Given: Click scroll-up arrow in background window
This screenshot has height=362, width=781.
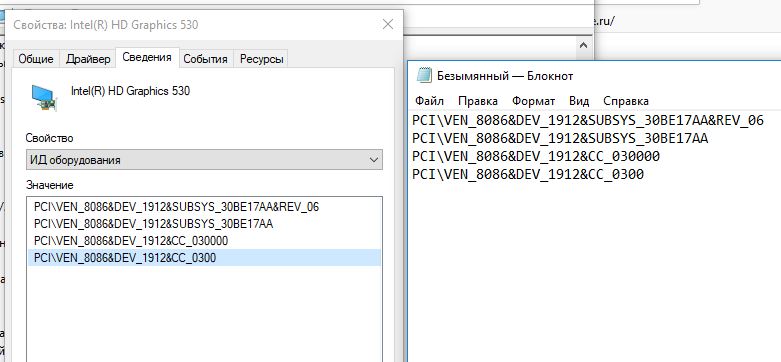Looking at the screenshot, I should click(584, 45).
